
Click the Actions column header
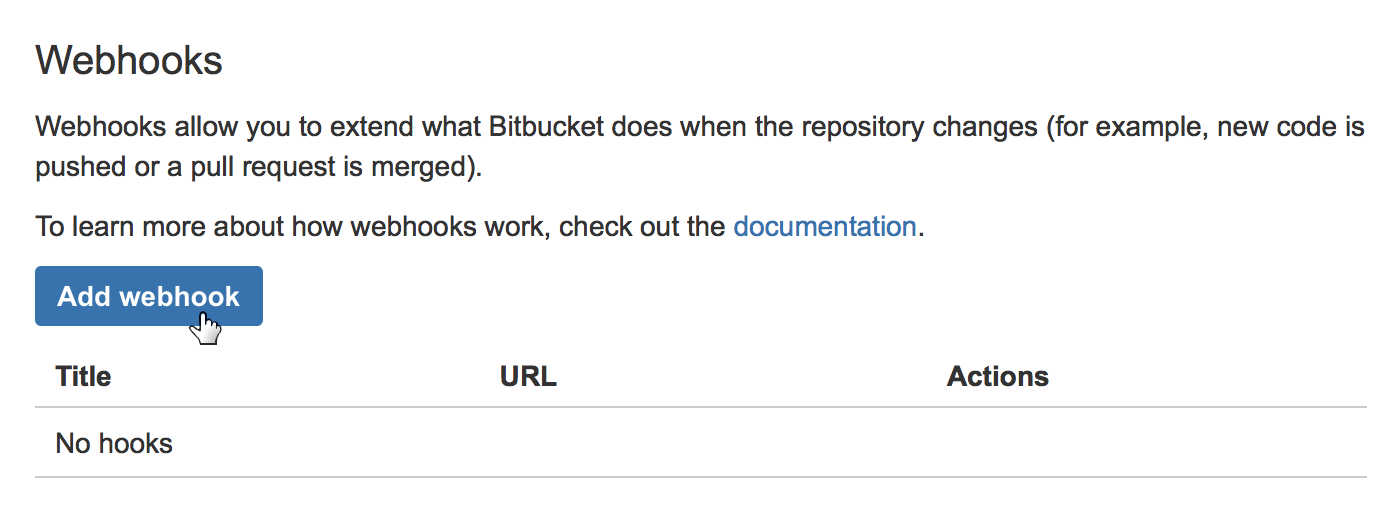(x=998, y=376)
